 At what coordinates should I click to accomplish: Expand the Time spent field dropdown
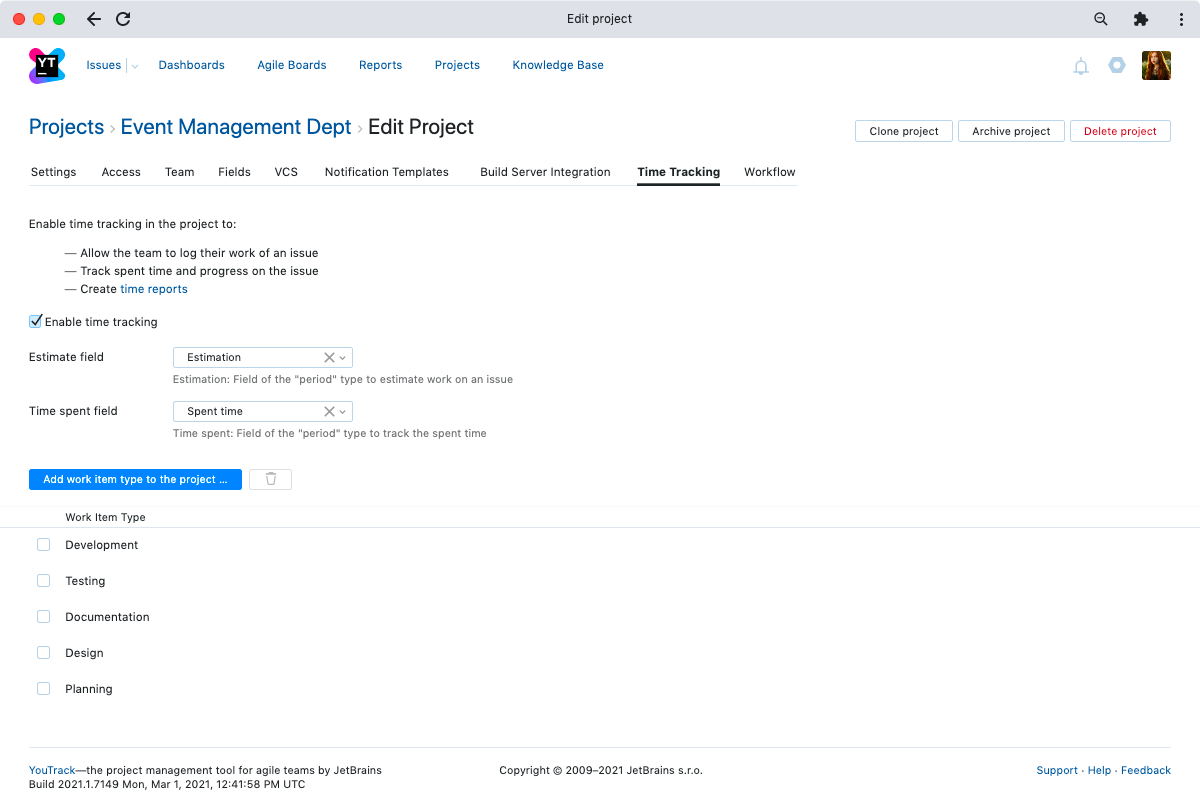tap(342, 411)
